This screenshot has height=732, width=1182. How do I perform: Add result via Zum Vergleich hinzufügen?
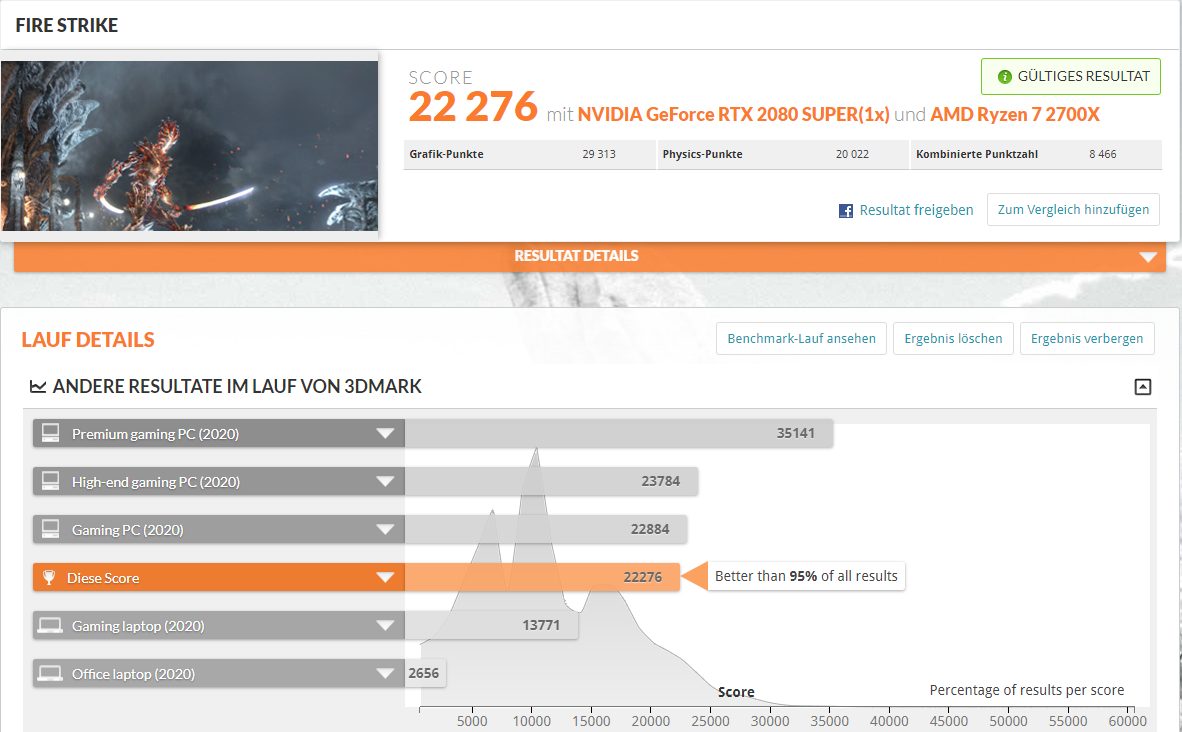[x=1073, y=210]
